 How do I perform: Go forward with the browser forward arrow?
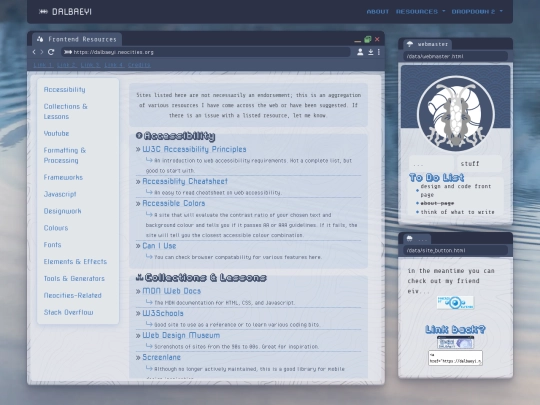coord(42,52)
